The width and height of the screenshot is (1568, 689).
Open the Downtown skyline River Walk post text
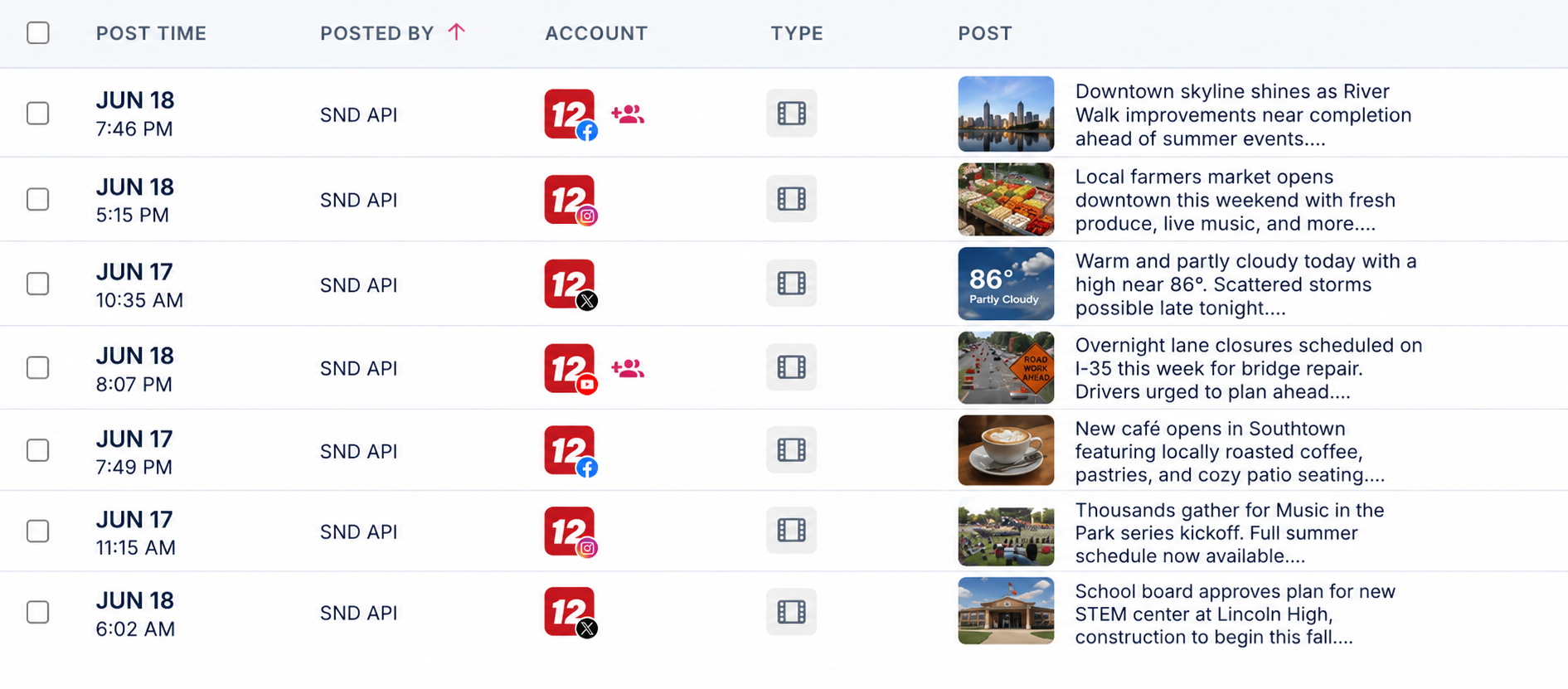click(1243, 114)
